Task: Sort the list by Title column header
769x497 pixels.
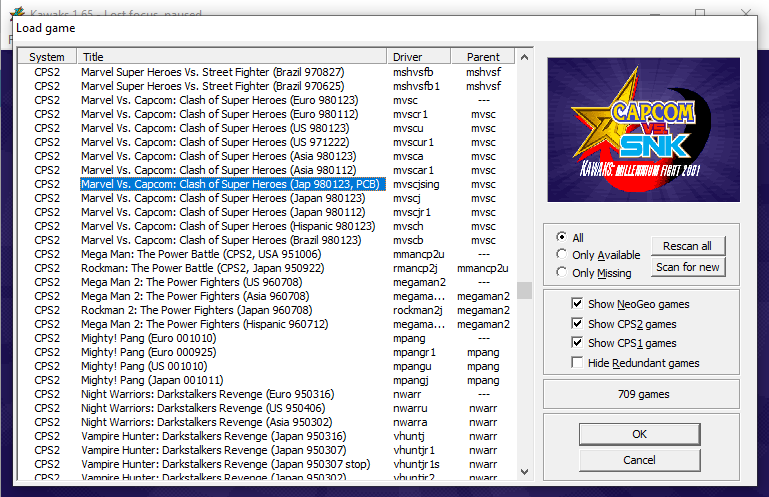Action: 232,57
